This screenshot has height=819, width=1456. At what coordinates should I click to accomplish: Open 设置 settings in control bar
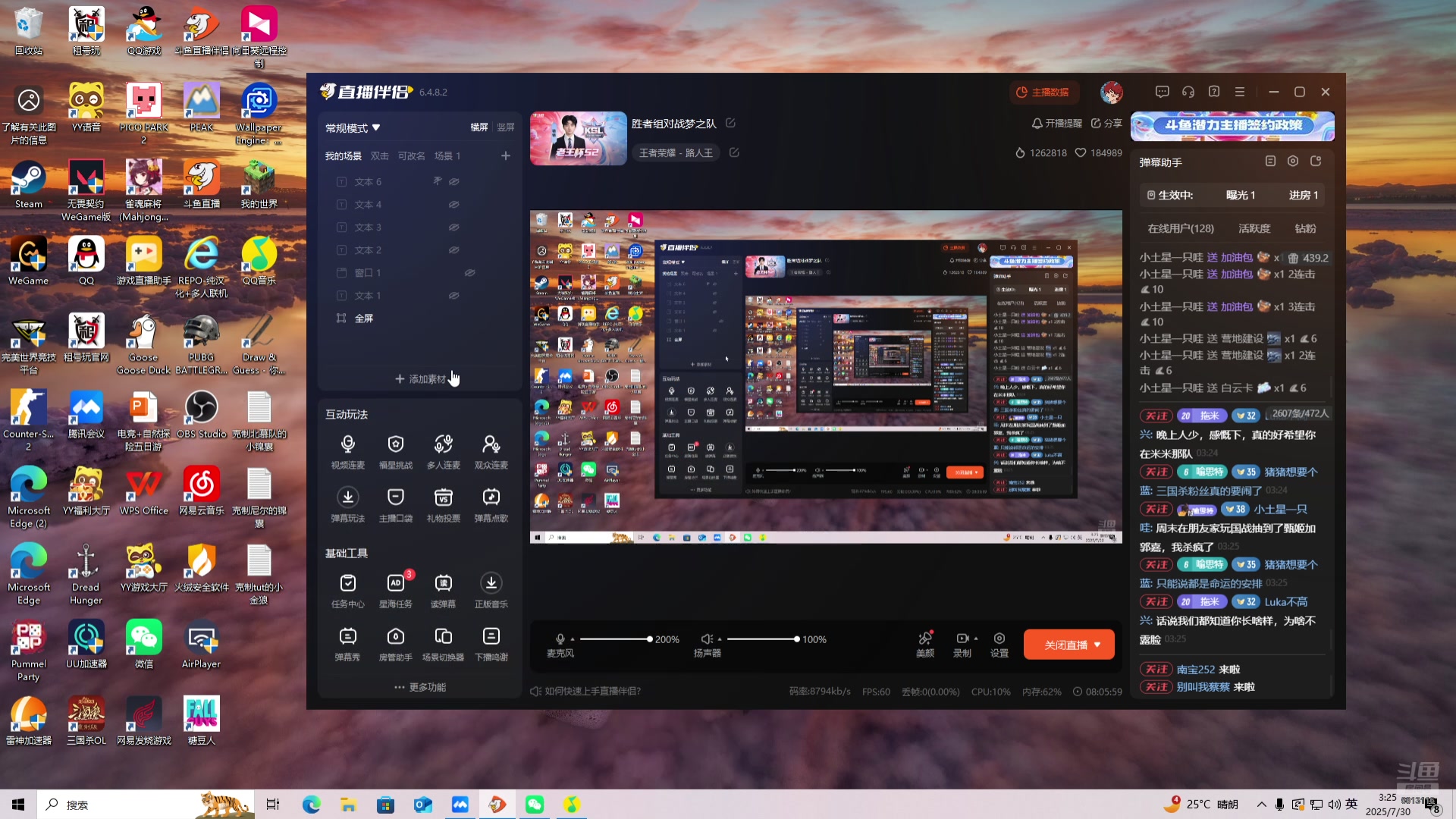(x=999, y=644)
